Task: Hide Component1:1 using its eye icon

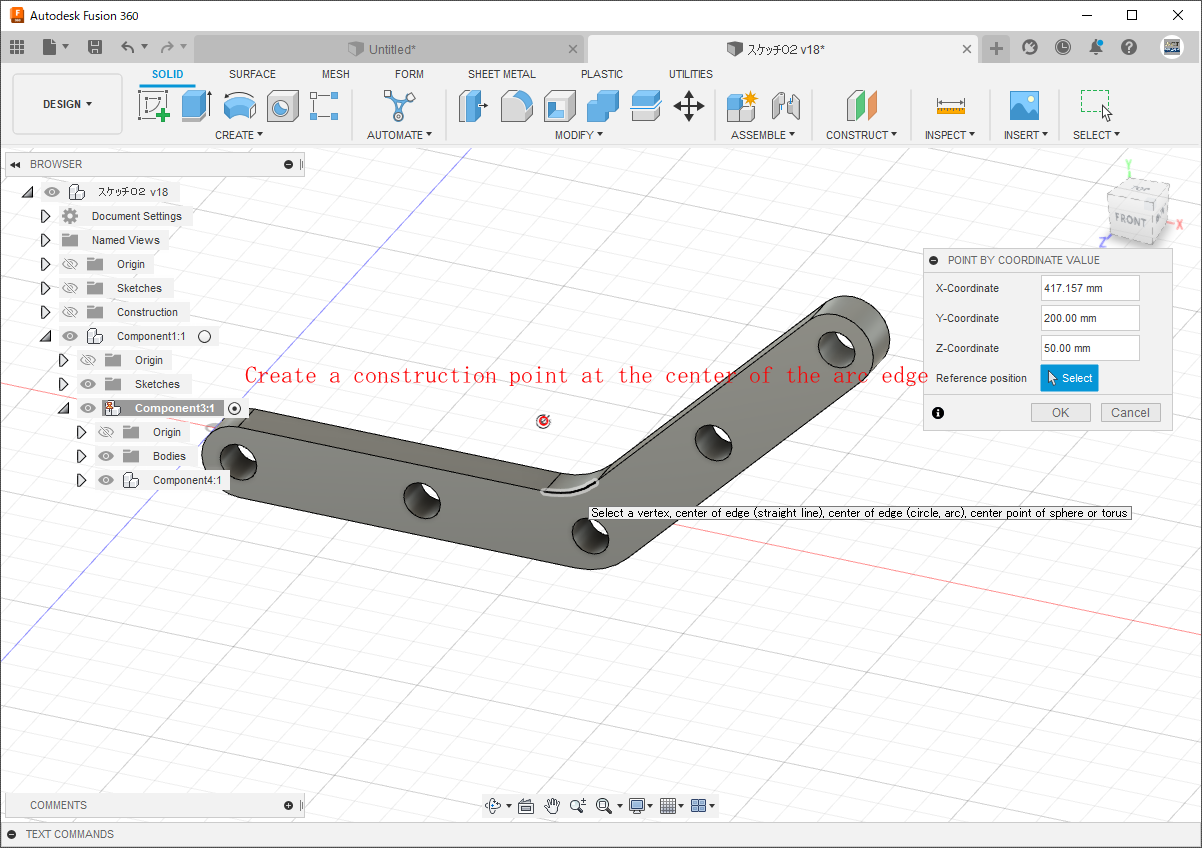Action: (70, 337)
